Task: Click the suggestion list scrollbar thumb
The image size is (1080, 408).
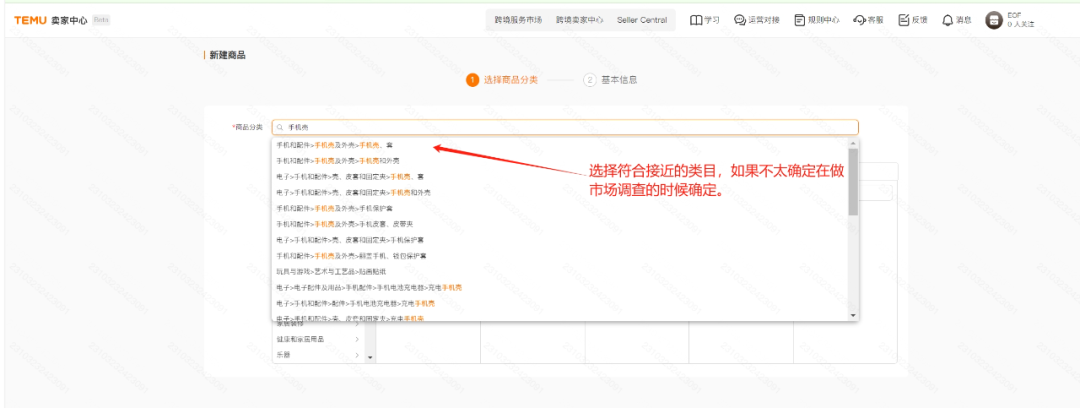Action: pyautogui.click(x=853, y=182)
